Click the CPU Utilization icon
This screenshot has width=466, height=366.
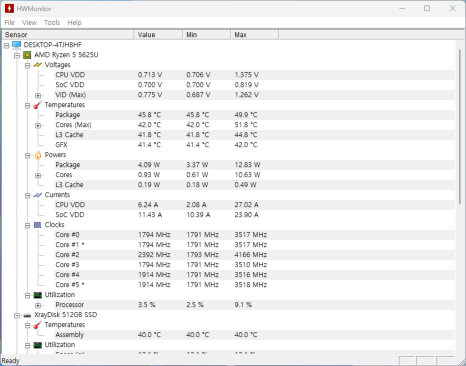[38, 295]
